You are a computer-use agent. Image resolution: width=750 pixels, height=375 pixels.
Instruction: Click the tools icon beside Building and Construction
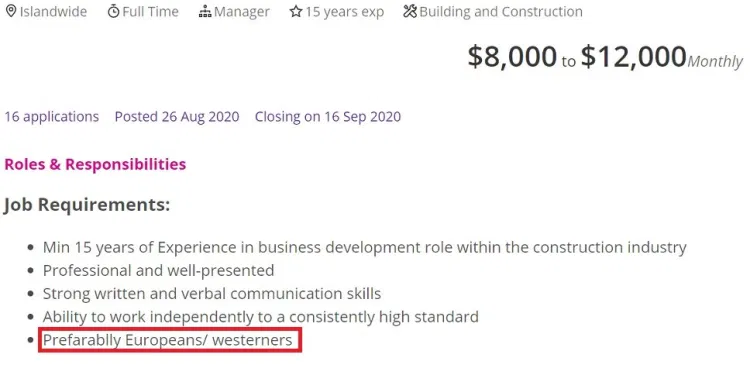[410, 11]
